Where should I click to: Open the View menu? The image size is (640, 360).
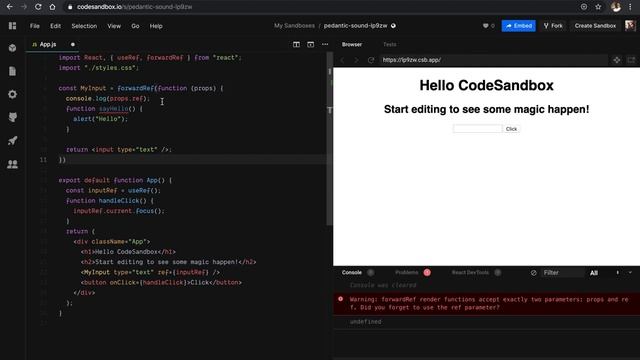click(114, 26)
